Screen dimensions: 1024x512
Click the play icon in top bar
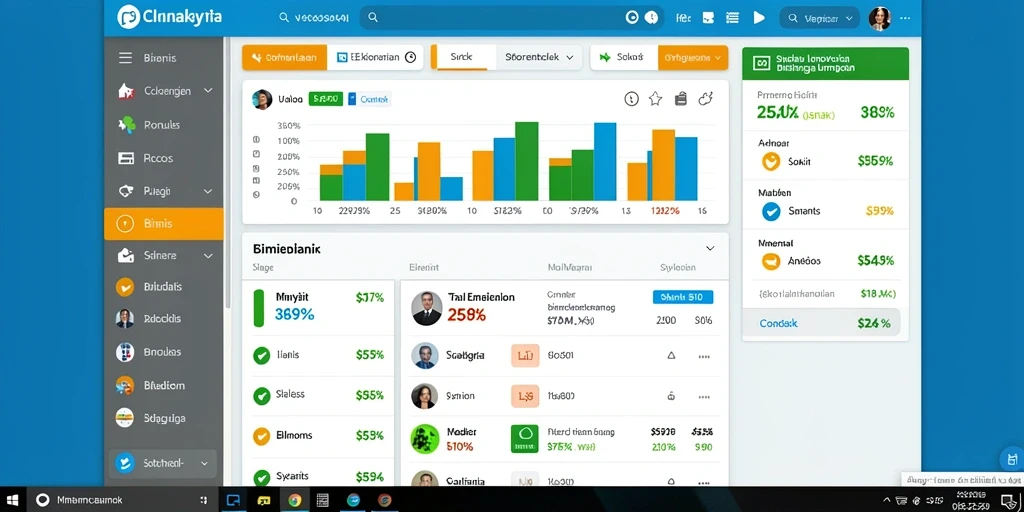pyautogui.click(x=759, y=18)
